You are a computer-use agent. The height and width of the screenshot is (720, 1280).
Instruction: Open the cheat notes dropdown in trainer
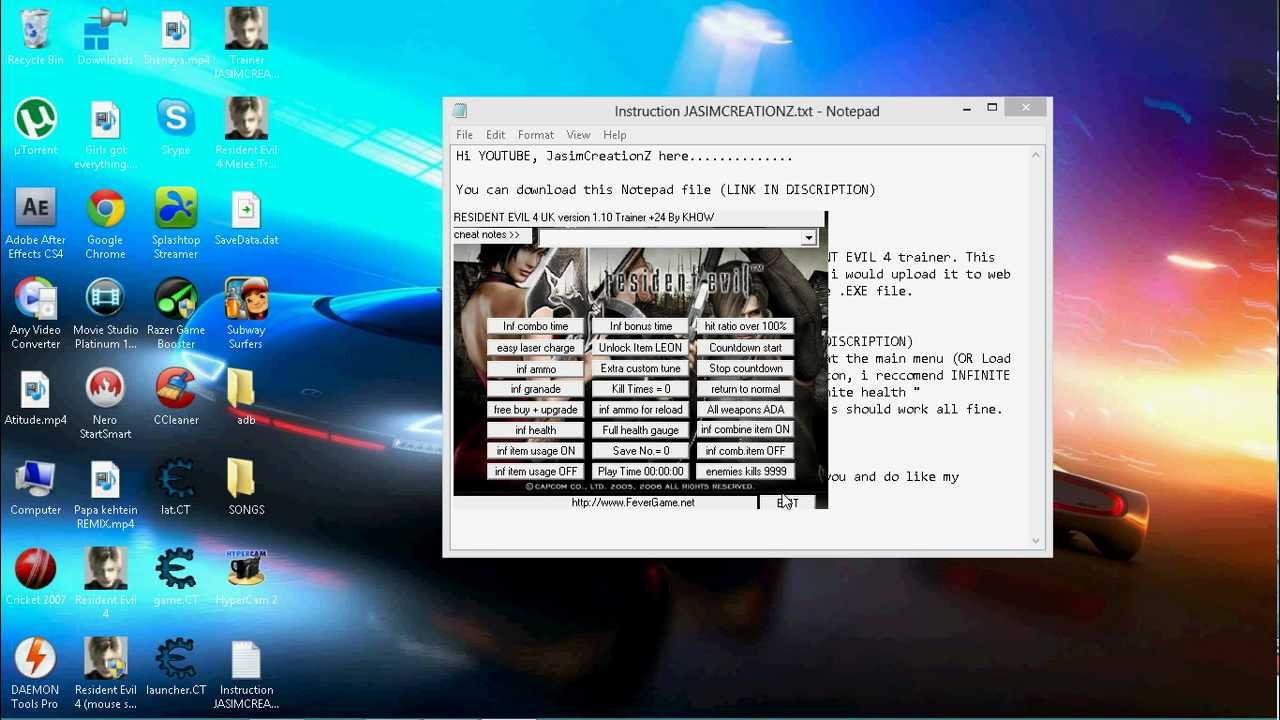807,237
